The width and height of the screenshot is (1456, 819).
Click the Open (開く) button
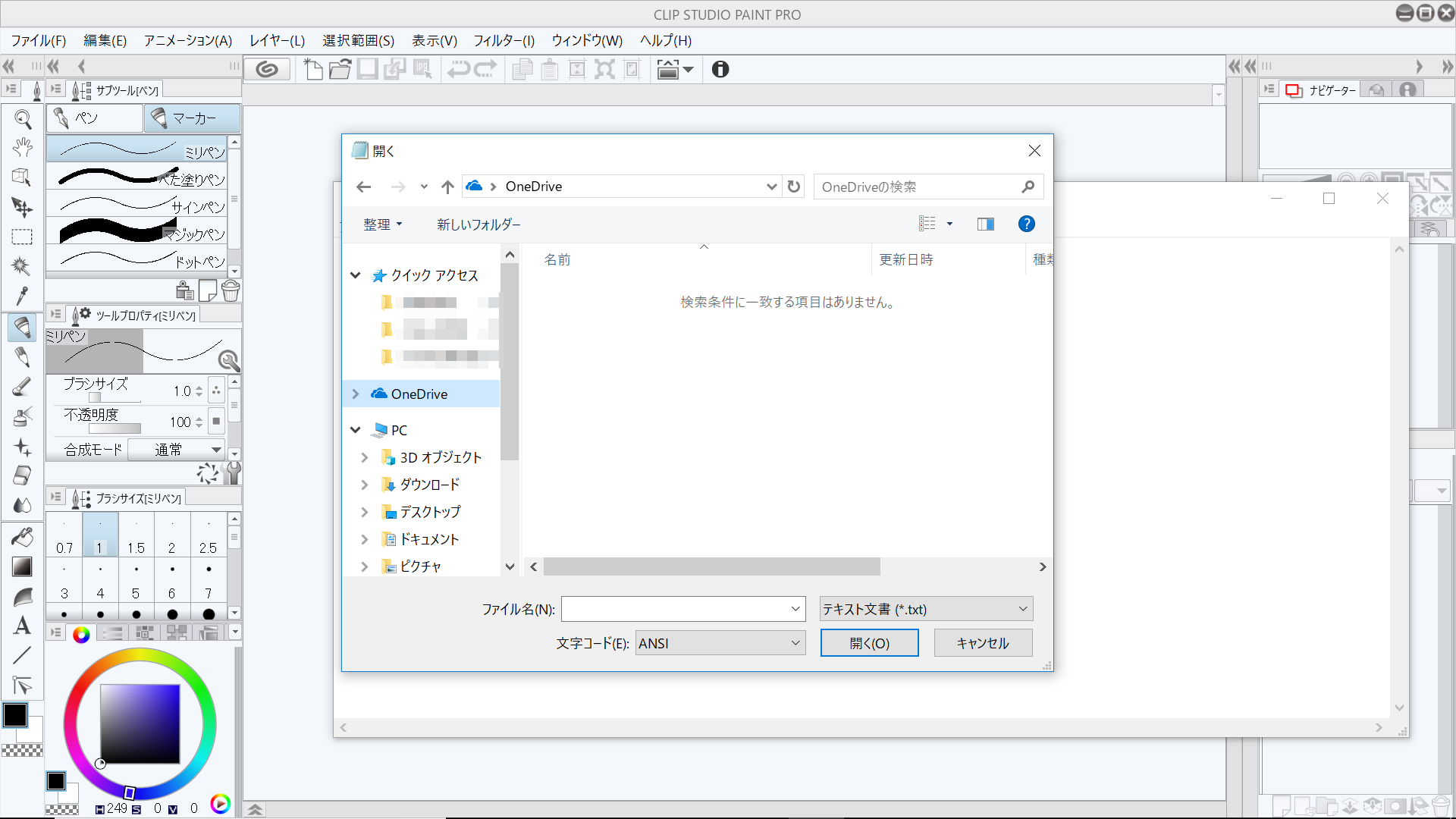click(x=869, y=643)
